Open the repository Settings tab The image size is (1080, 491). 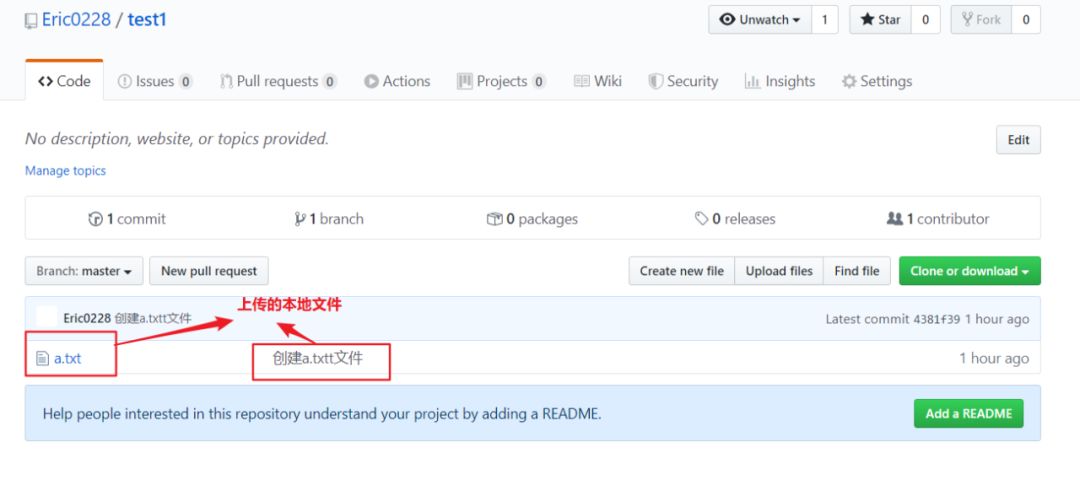coord(877,81)
